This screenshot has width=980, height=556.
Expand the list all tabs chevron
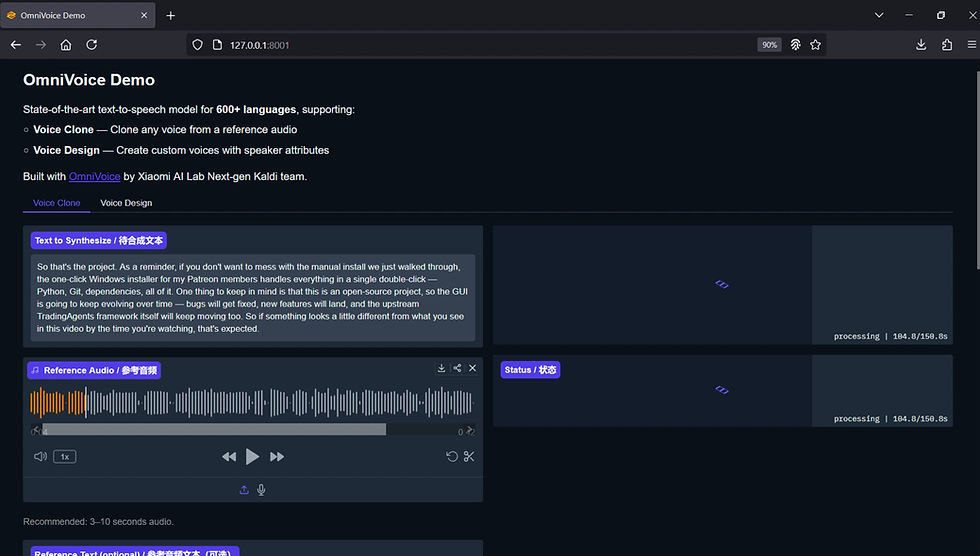879,15
